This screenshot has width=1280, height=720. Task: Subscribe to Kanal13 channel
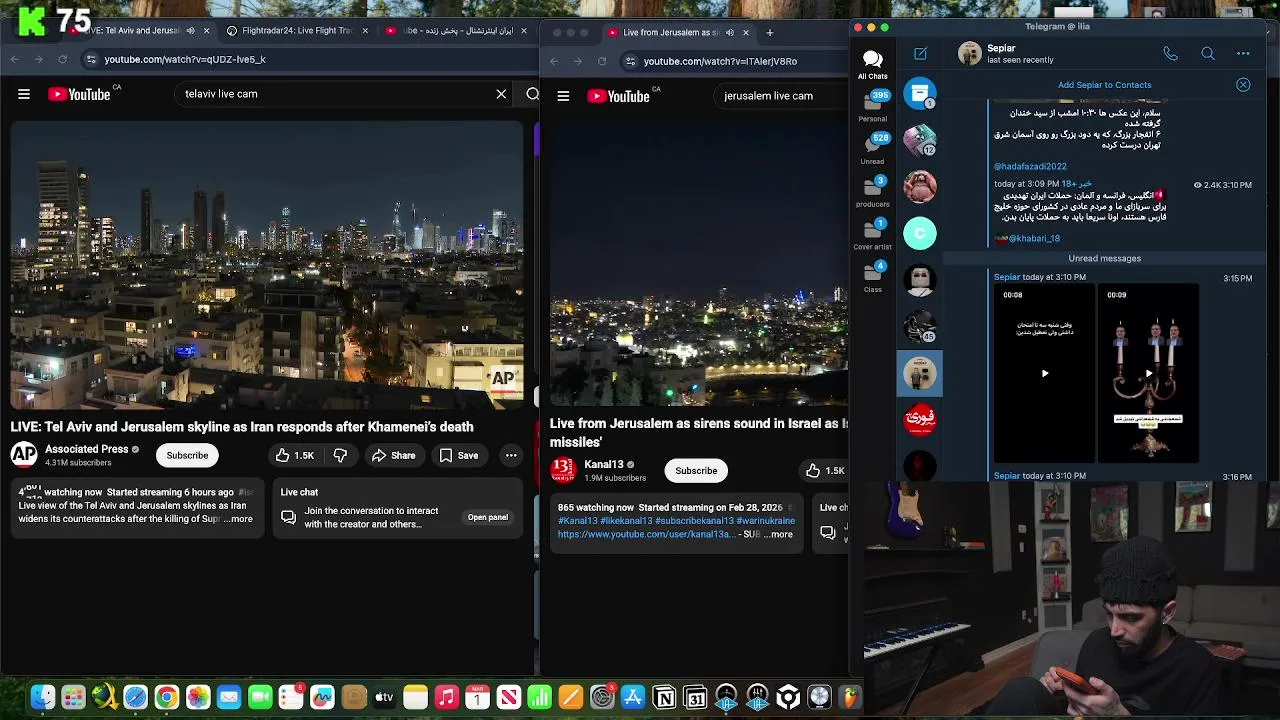696,470
